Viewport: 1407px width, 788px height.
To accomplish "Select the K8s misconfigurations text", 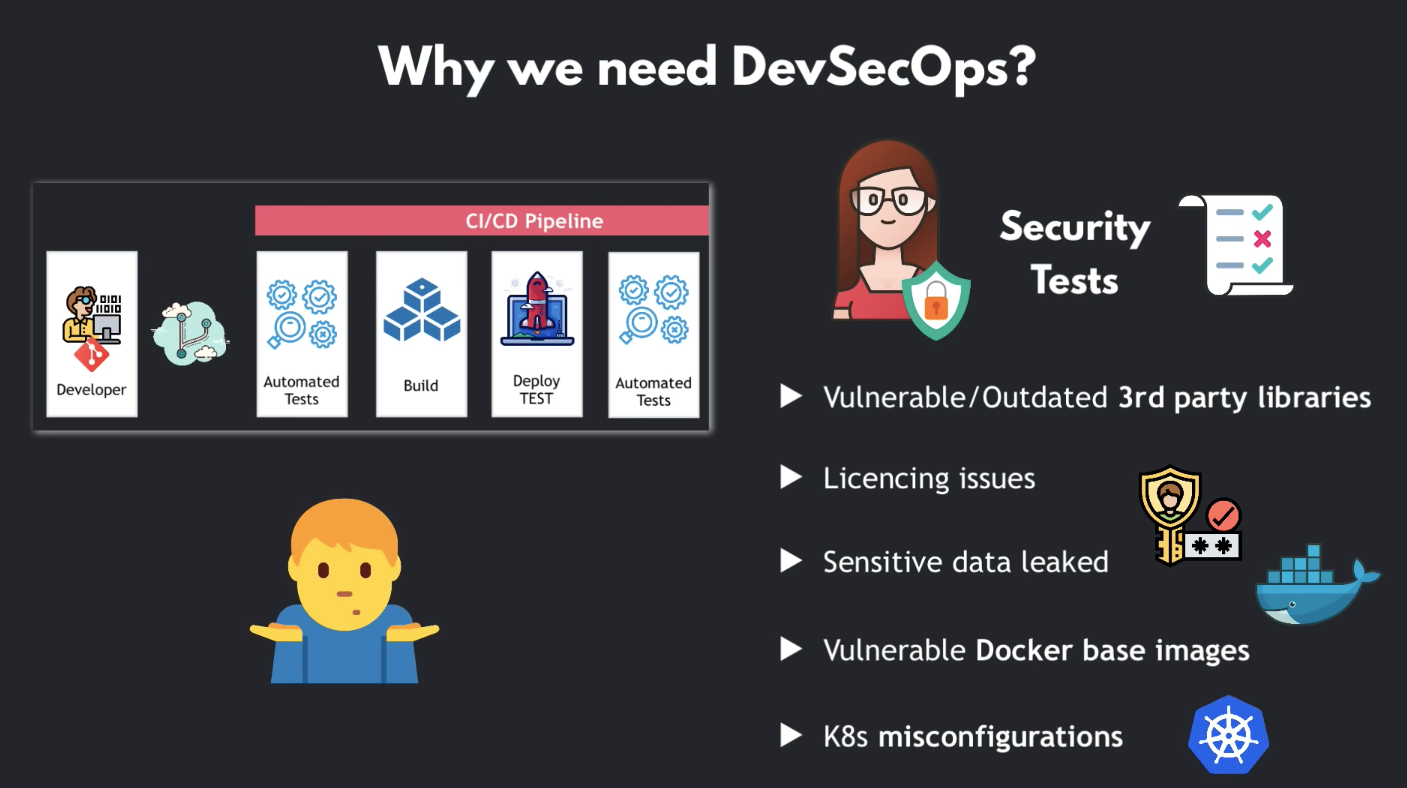I will pyautogui.click(x=973, y=738).
